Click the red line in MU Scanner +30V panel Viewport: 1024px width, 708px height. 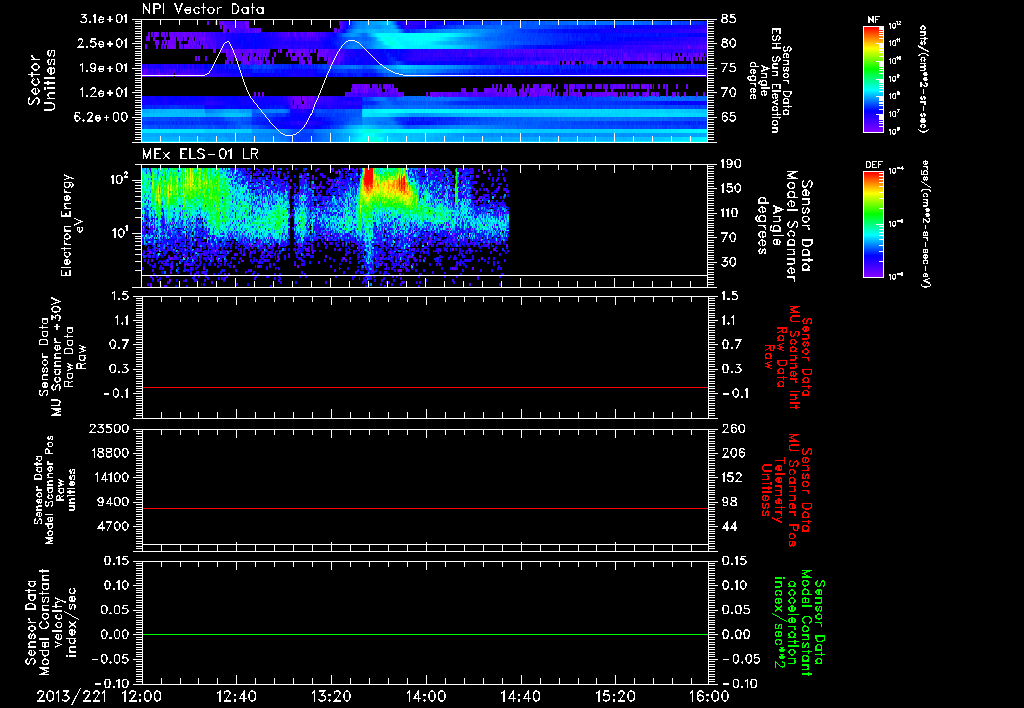pyautogui.click(x=425, y=387)
